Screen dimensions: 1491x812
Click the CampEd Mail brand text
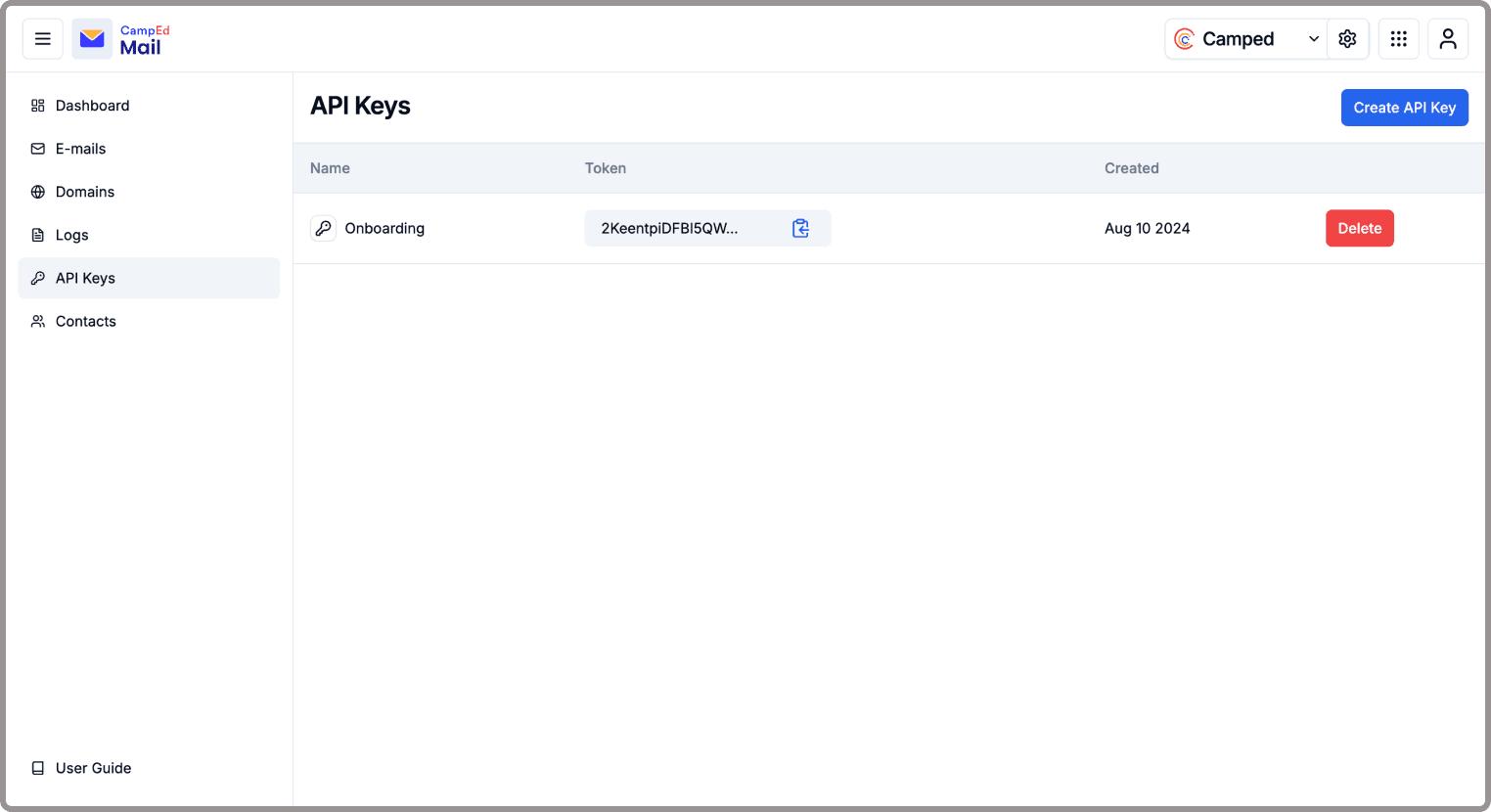(145, 40)
